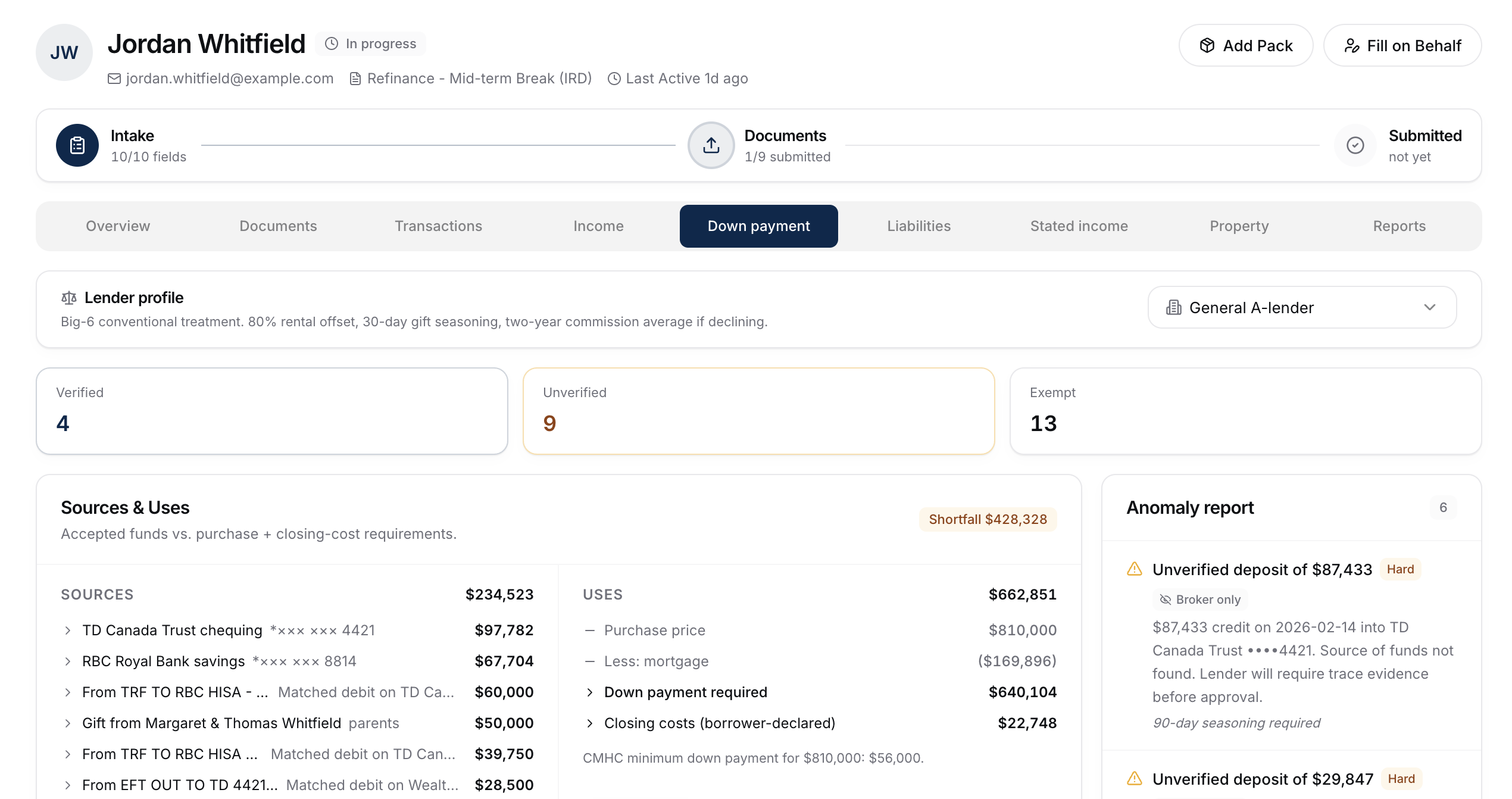Image resolution: width=1512 pixels, height=799 pixels.
Task: Select the Down payment tab
Action: coord(758,226)
